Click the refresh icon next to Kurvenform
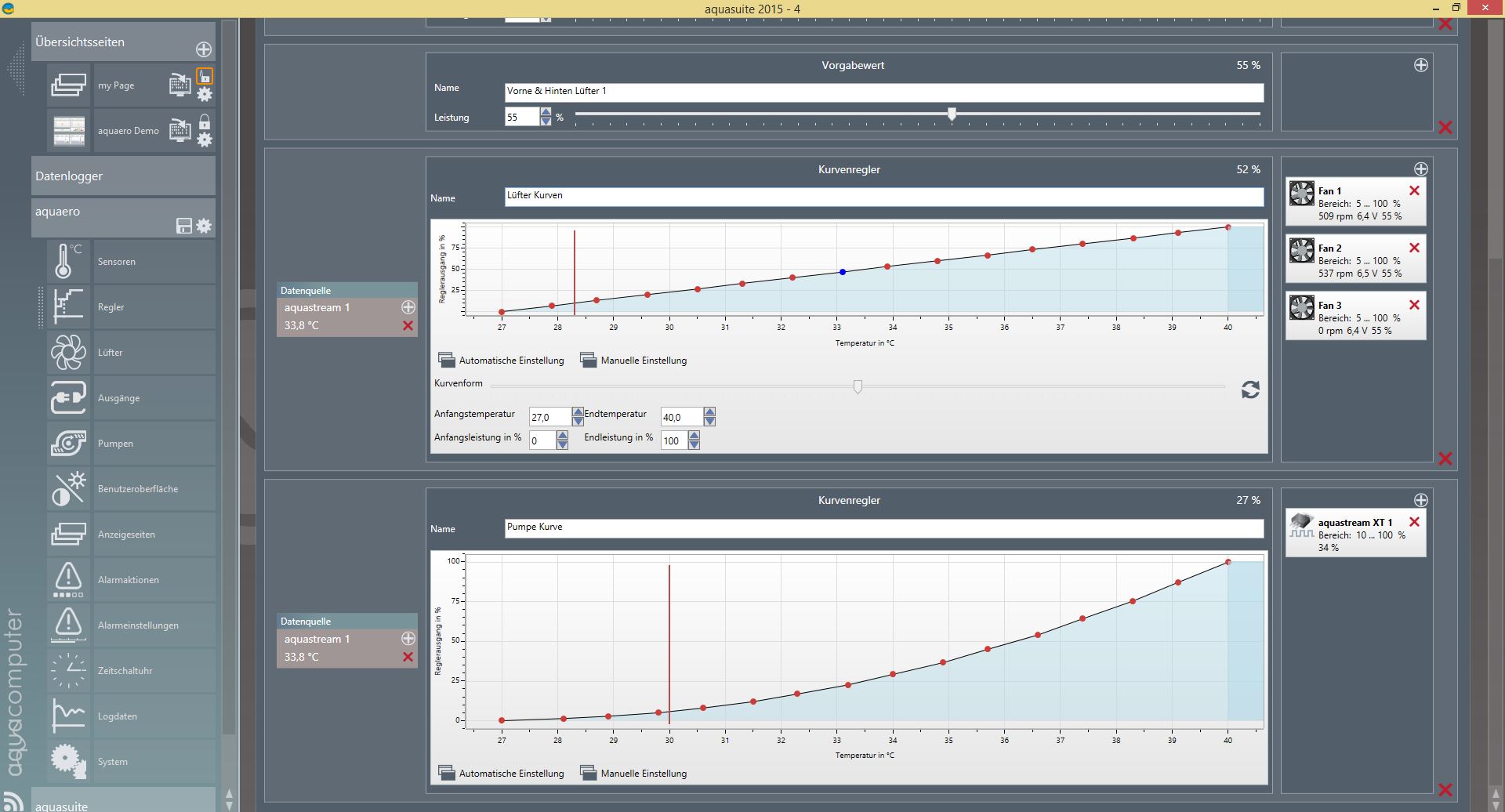This screenshot has width=1505, height=812. coord(1250,390)
